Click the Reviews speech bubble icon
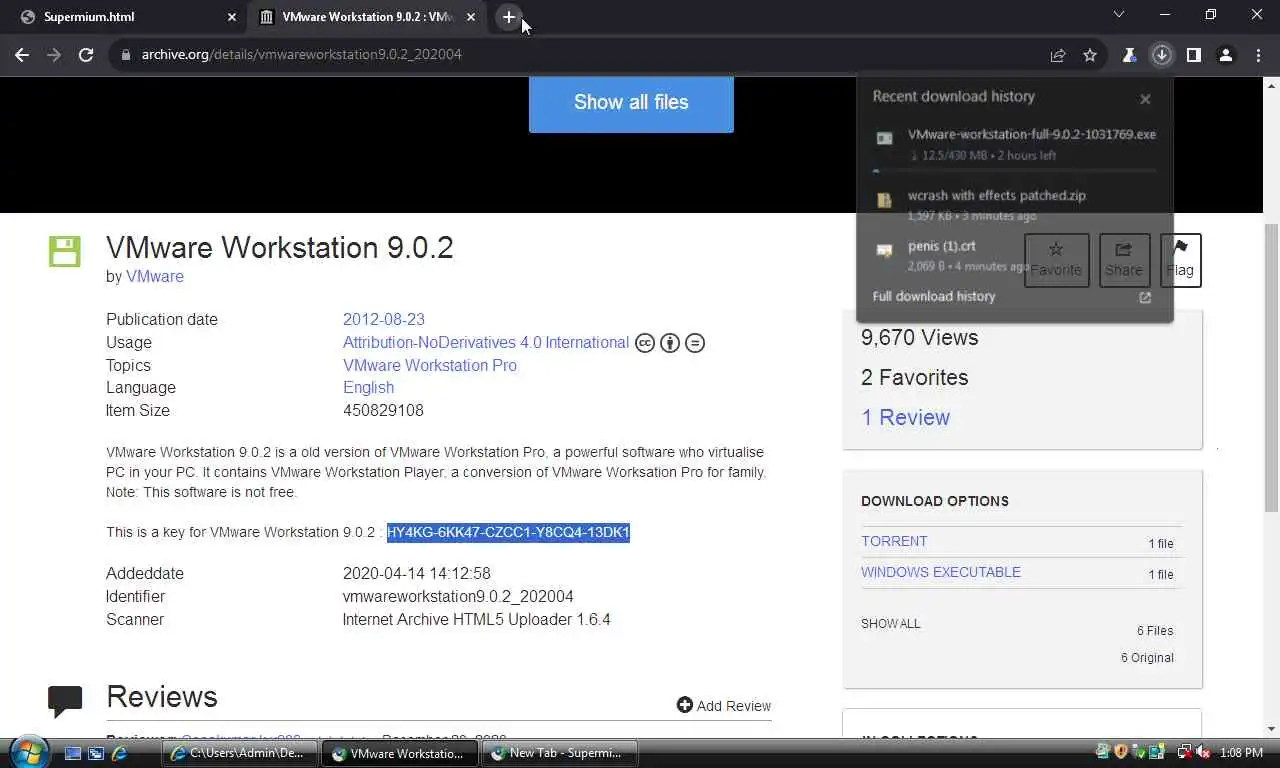Viewport: 1280px width, 768px height. pyautogui.click(x=65, y=701)
